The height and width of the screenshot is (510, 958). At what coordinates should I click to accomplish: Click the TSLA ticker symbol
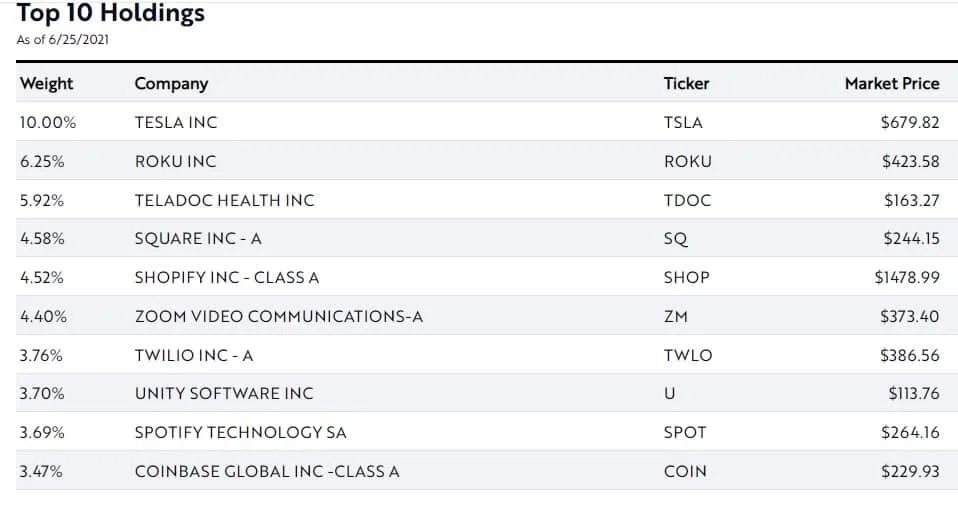click(x=683, y=122)
